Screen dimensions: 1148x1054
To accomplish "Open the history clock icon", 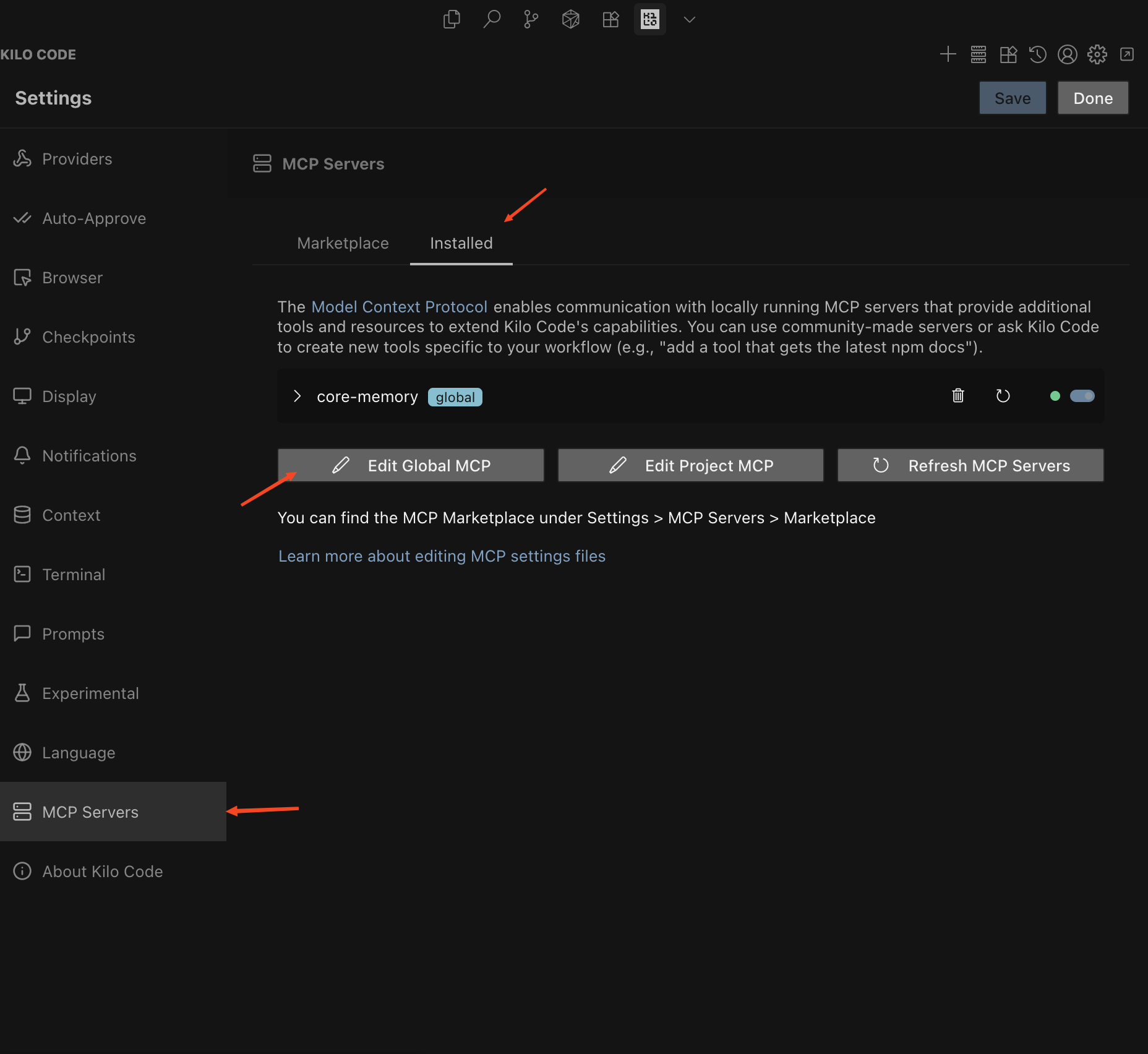I will 1037,54.
